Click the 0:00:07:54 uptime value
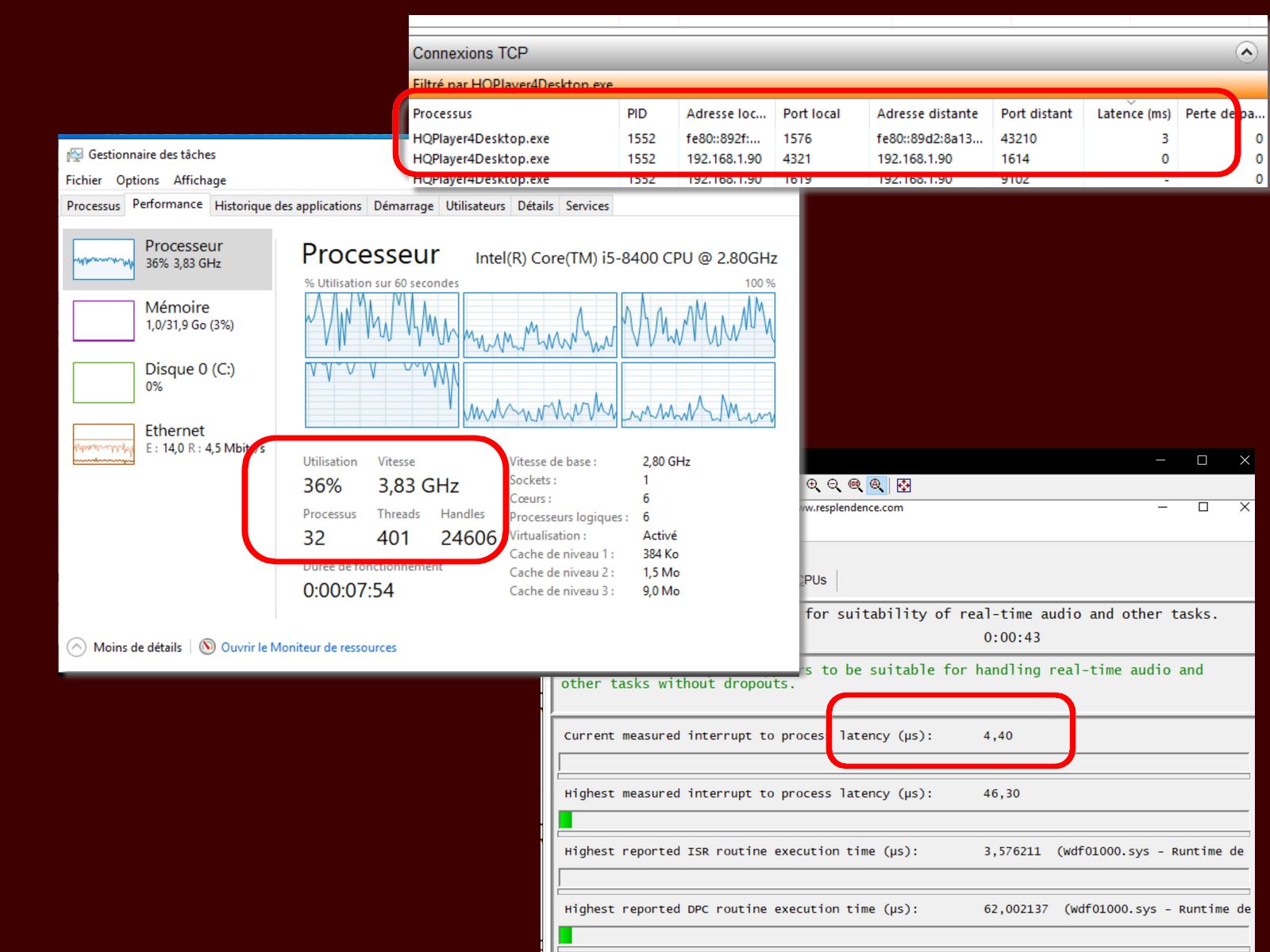This screenshot has height=952, width=1270. click(x=348, y=590)
